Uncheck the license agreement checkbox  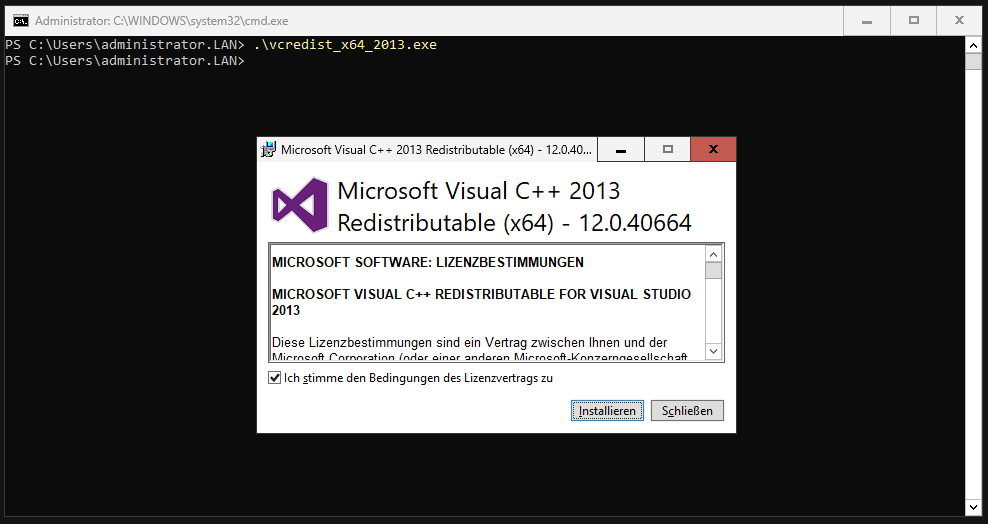coord(275,378)
